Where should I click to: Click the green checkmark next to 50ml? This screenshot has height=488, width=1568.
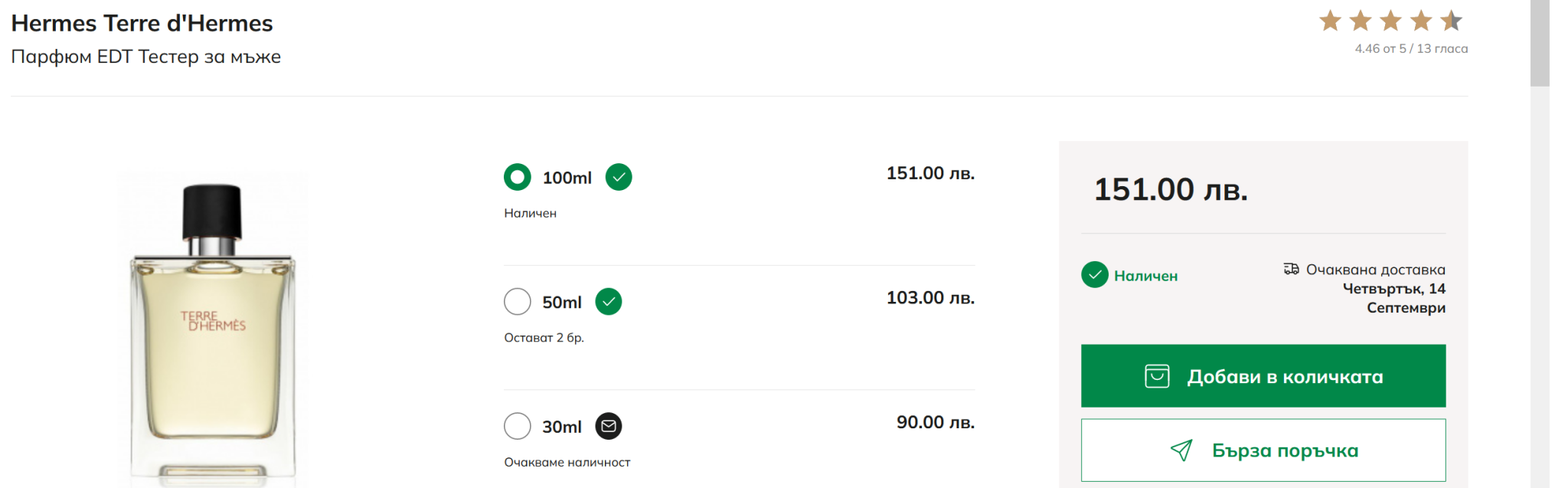pyautogui.click(x=609, y=302)
